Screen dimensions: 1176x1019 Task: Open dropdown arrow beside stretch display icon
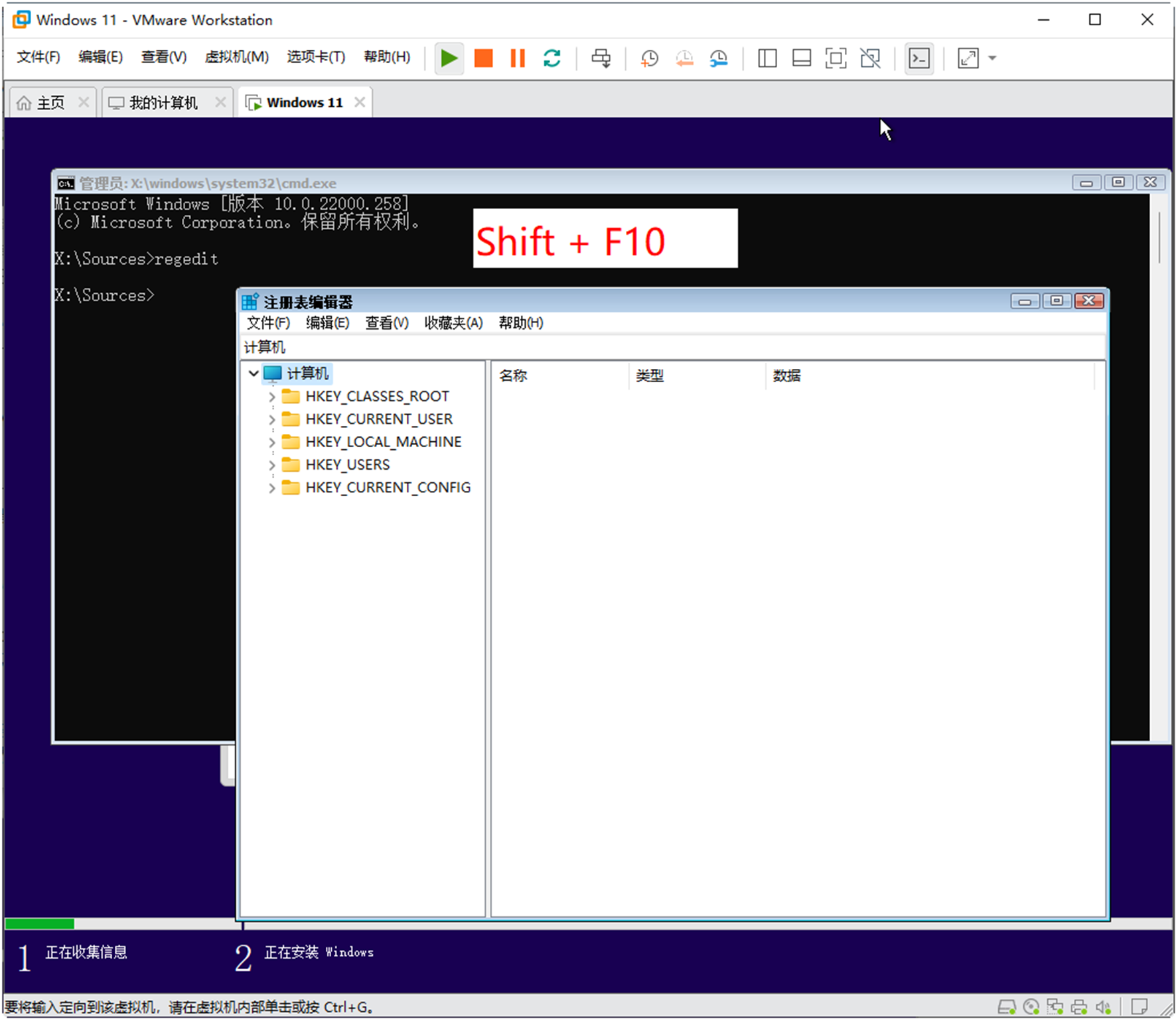[992, 58]
